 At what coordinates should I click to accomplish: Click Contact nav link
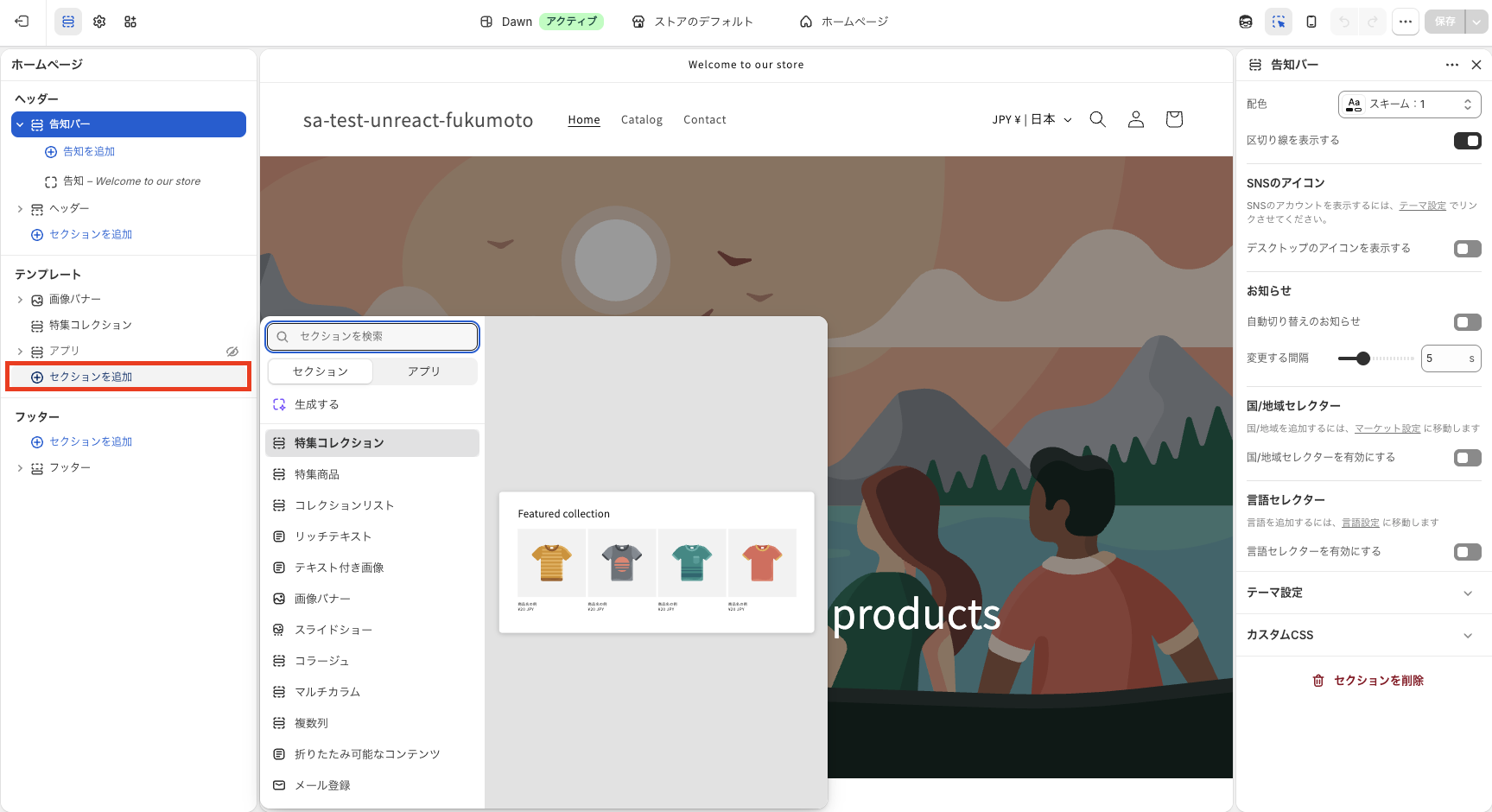click(705, 120)
